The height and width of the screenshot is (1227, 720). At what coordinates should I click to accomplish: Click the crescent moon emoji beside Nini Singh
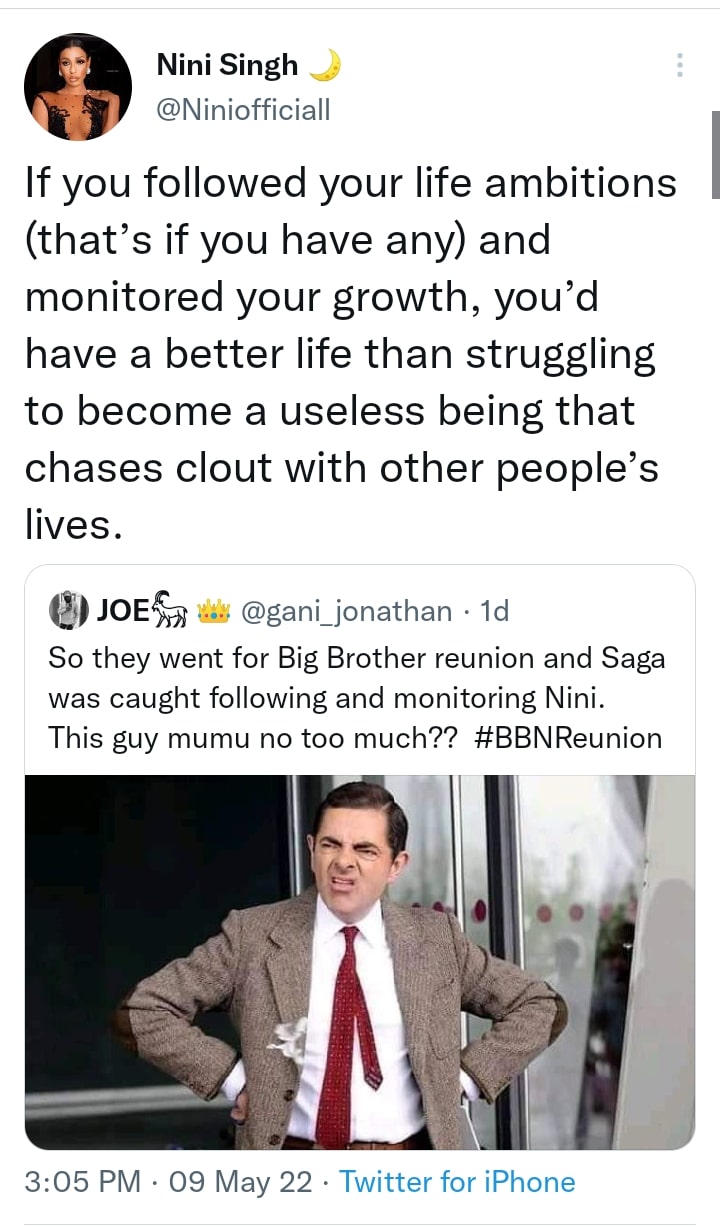325,66
